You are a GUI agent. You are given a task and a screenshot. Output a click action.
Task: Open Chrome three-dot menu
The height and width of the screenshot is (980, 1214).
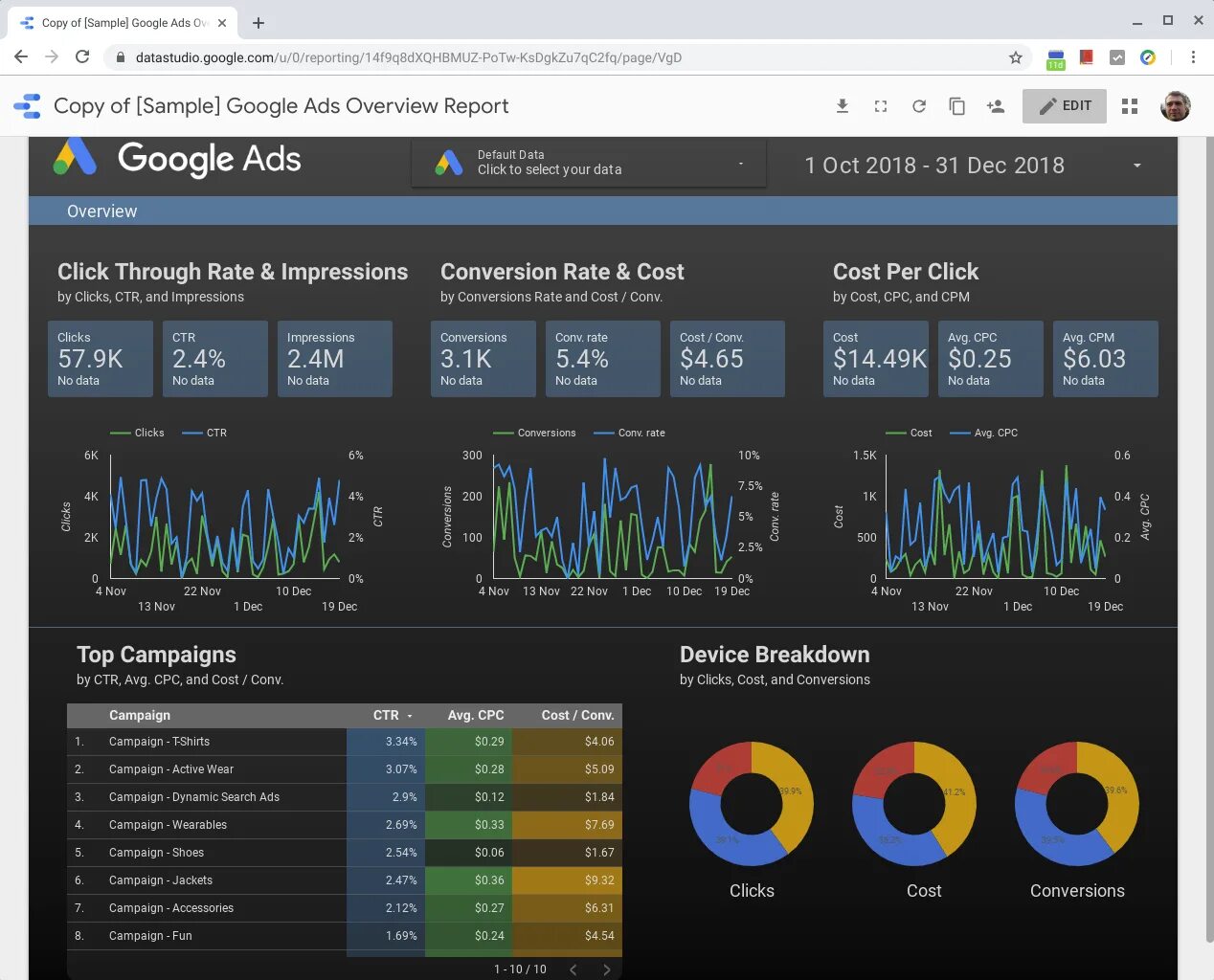[1193, 57]
